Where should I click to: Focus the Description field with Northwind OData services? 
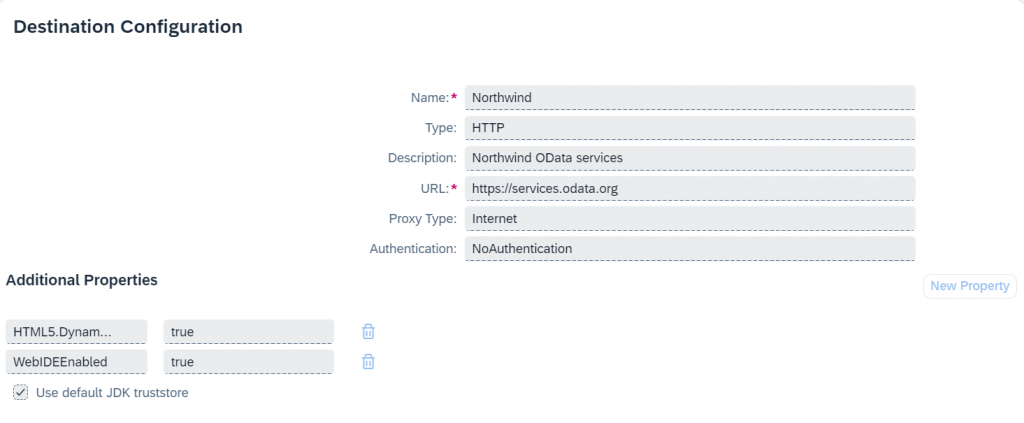(690, 158)
